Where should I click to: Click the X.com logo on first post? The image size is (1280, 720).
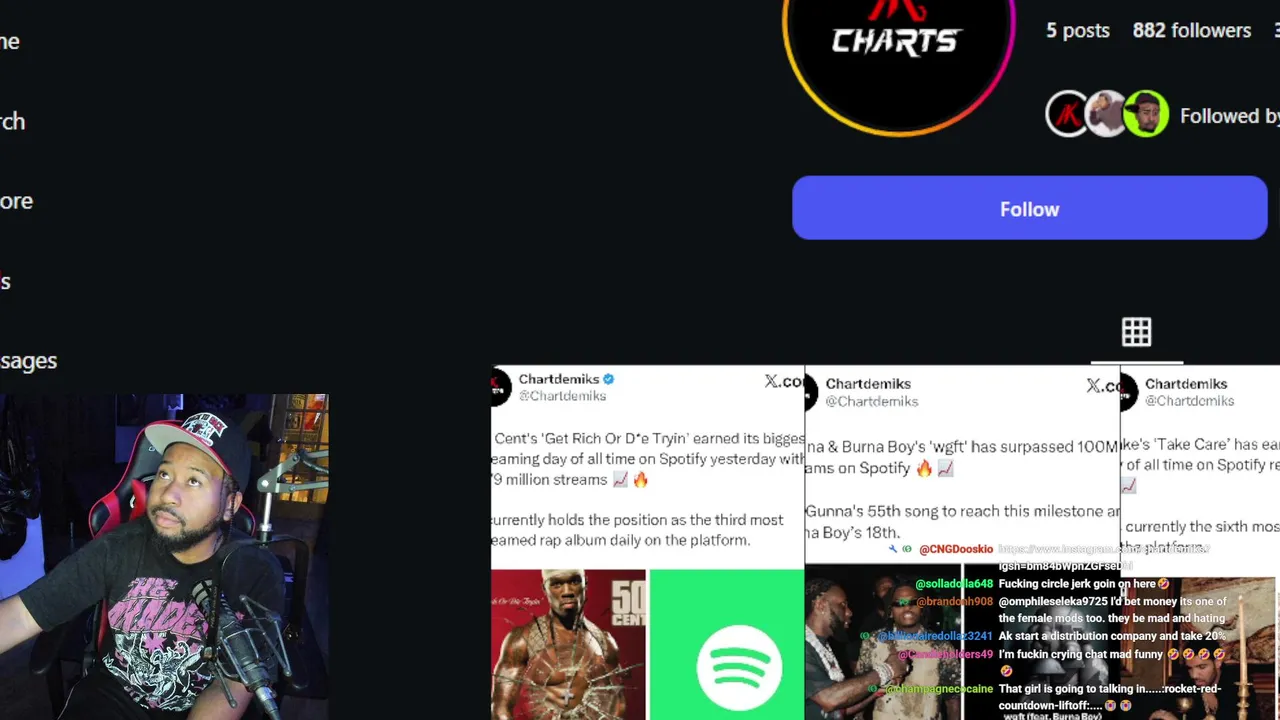tap(784, 381)
